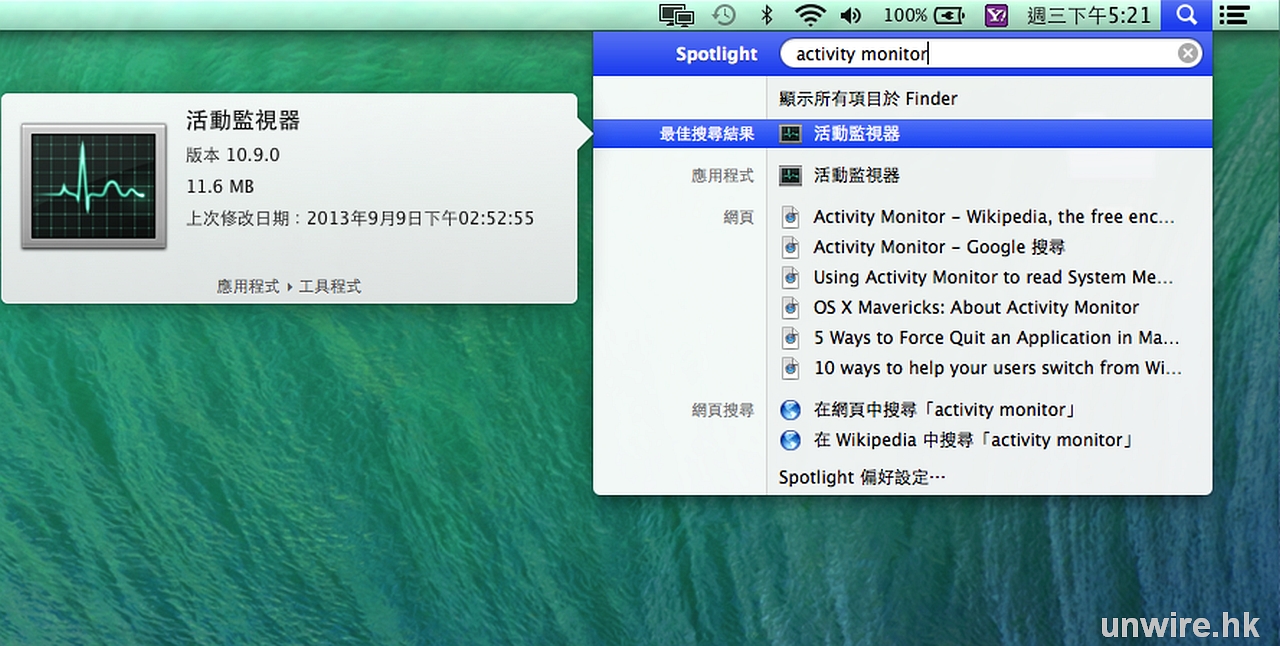
Task: Click the Spotlight magnifying glass icon
Action: click(1186, 15)
